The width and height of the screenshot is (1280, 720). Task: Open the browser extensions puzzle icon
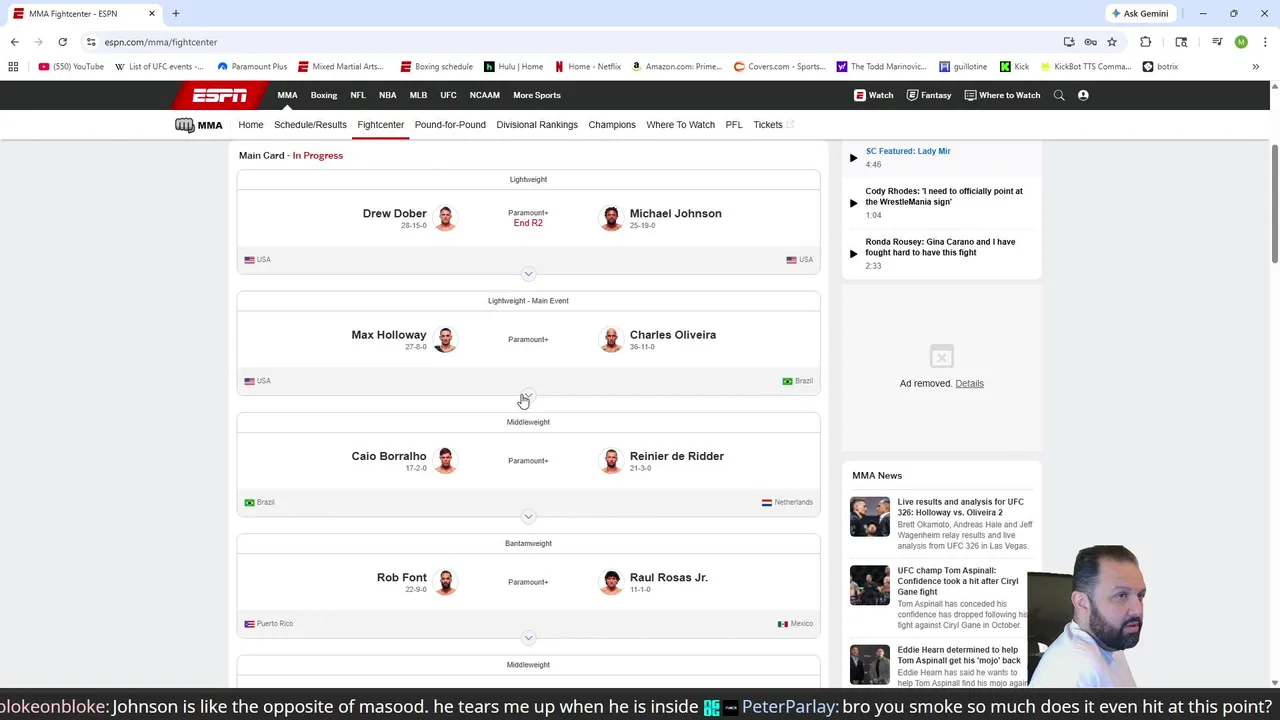[x=1145, y=42]
